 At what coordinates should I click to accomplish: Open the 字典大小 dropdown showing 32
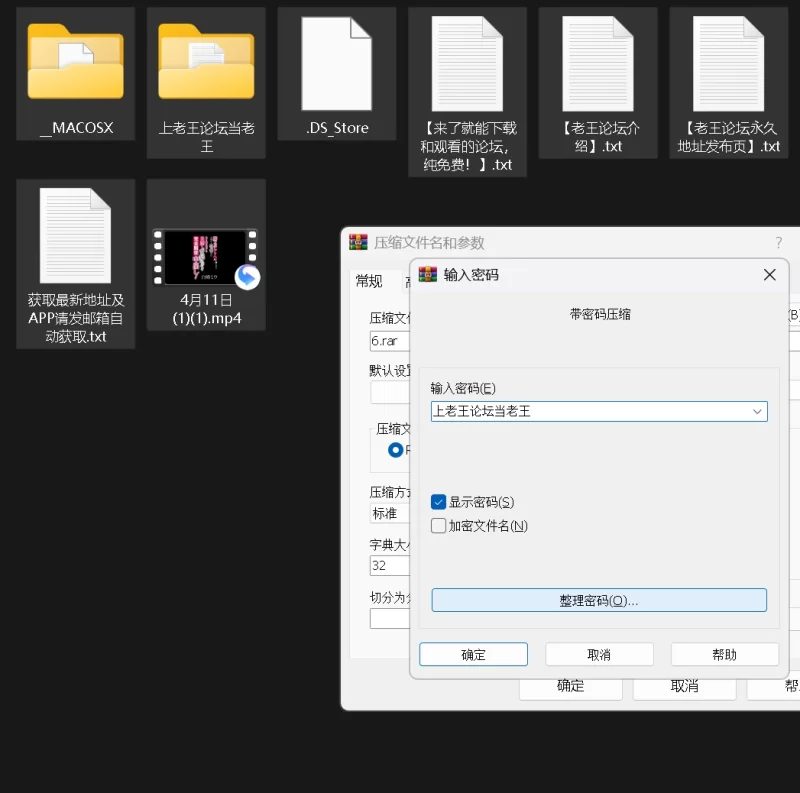(389, 565)
